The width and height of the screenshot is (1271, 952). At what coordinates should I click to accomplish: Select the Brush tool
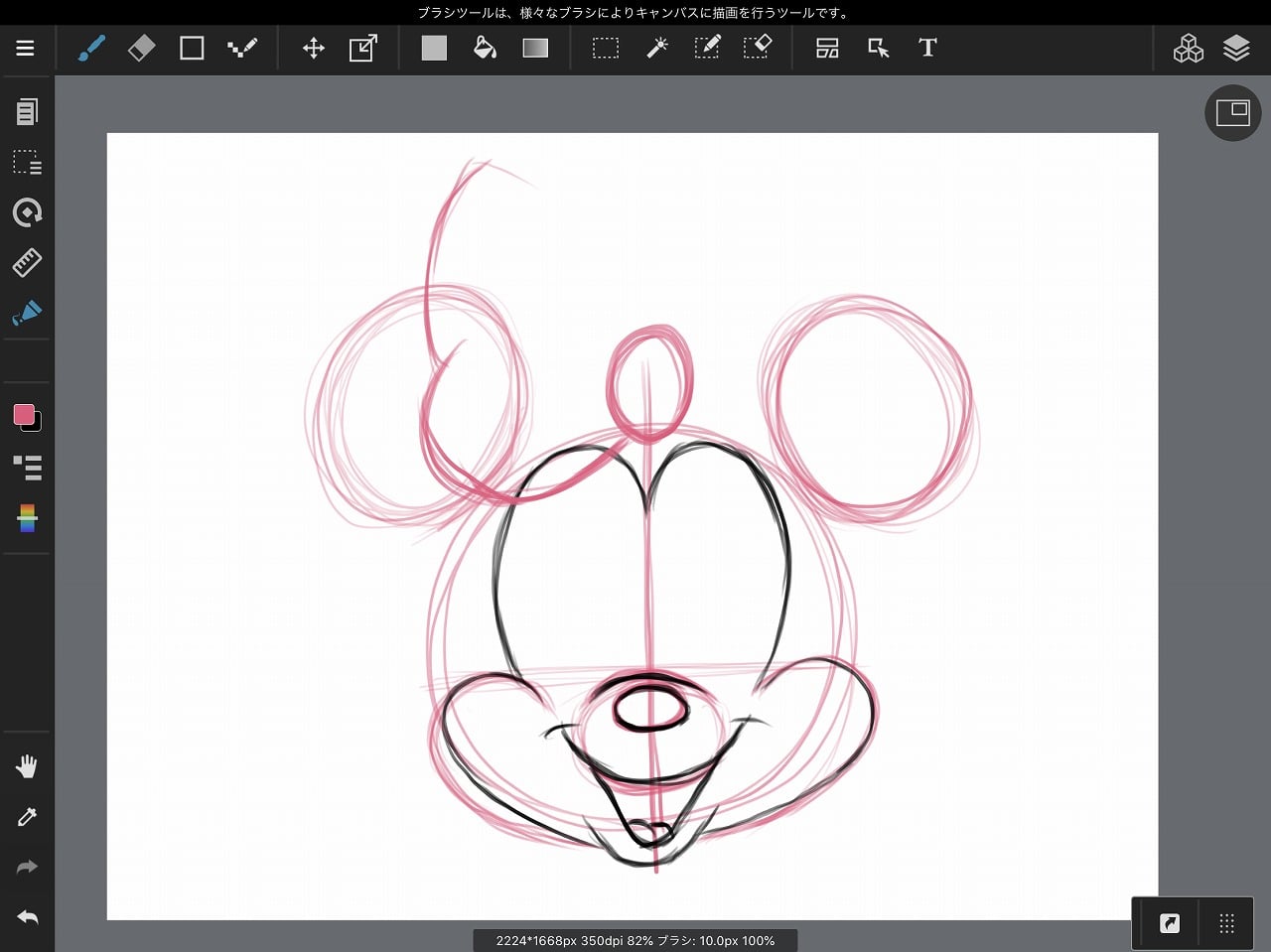coord(91,48)
